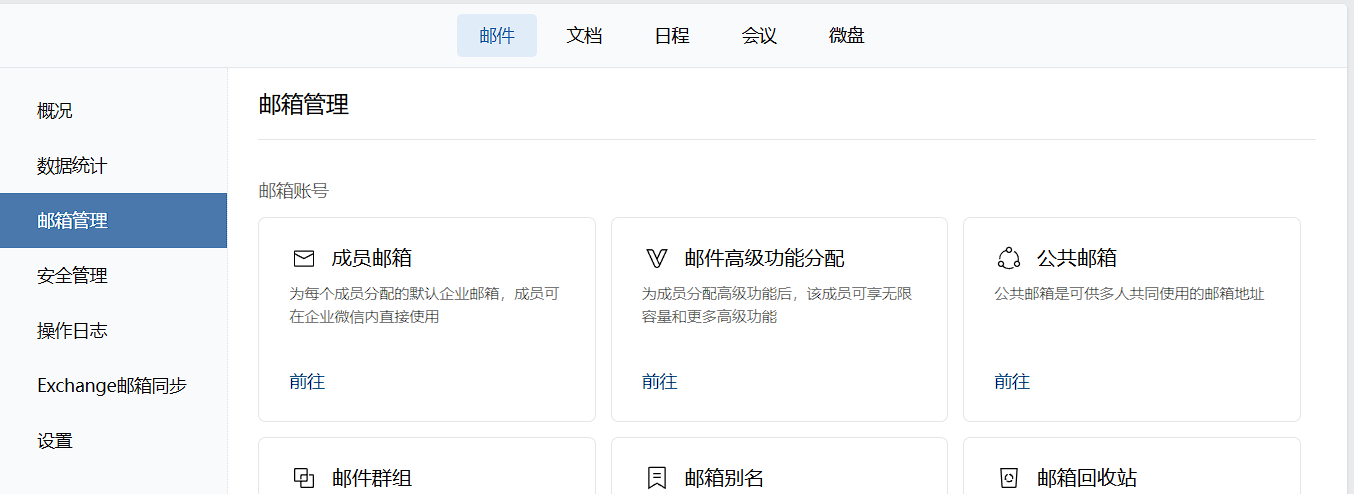Open the 日程 tab
Image resolution: width=1354 pixels, height=494 pixels.
pyautogui.click(x=672, y=36)
